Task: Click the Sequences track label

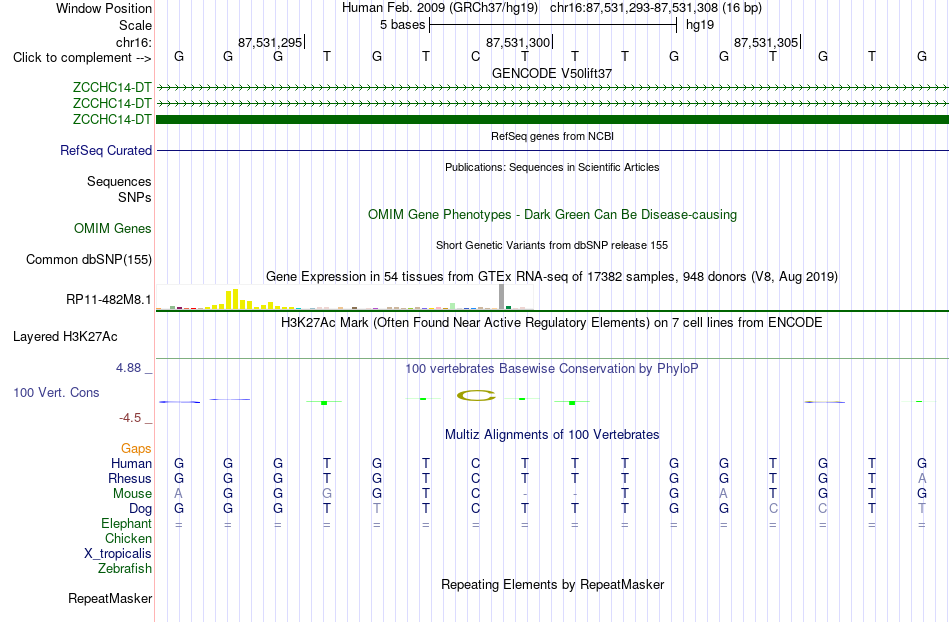Action: pos(119,182)
